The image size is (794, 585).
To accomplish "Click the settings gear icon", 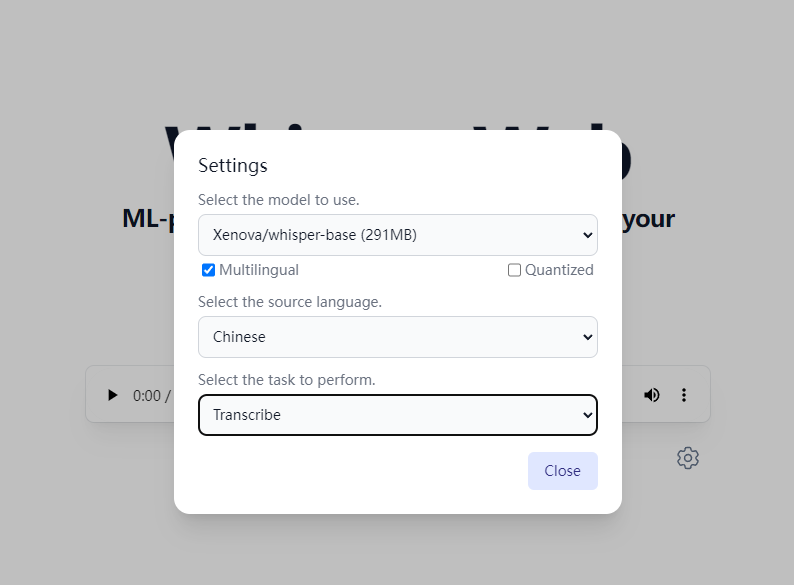I will pyautogui.click(x=687, y=458).
